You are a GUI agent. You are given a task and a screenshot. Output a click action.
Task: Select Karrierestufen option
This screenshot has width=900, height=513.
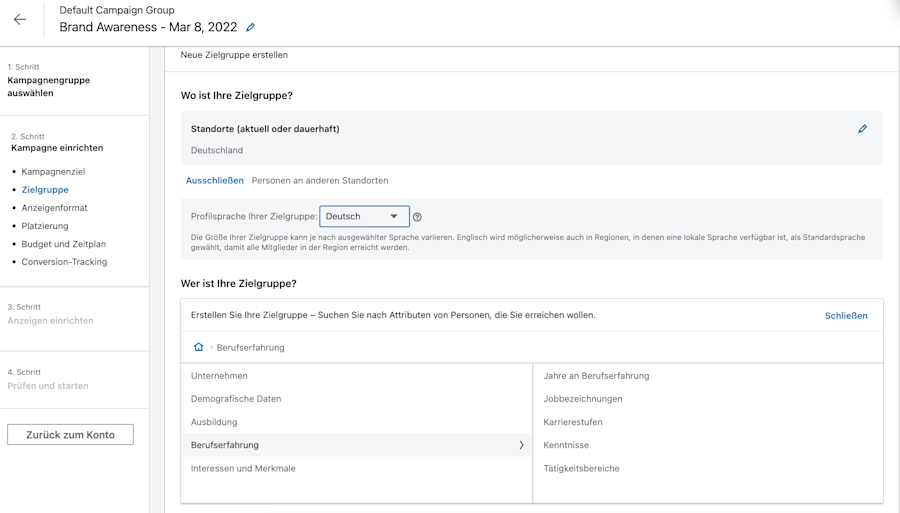[x=573, y=422]
